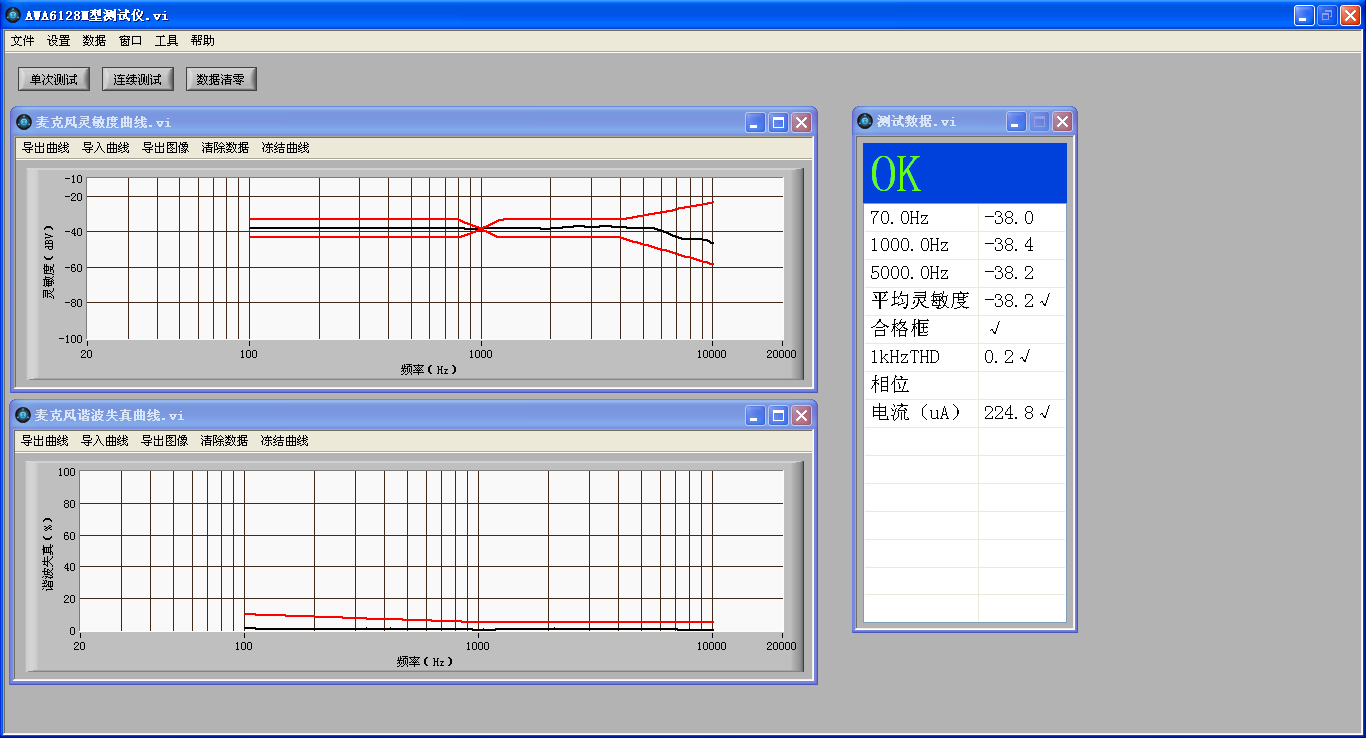
Task: Open the 设置 menu
Action: point(58,41)
